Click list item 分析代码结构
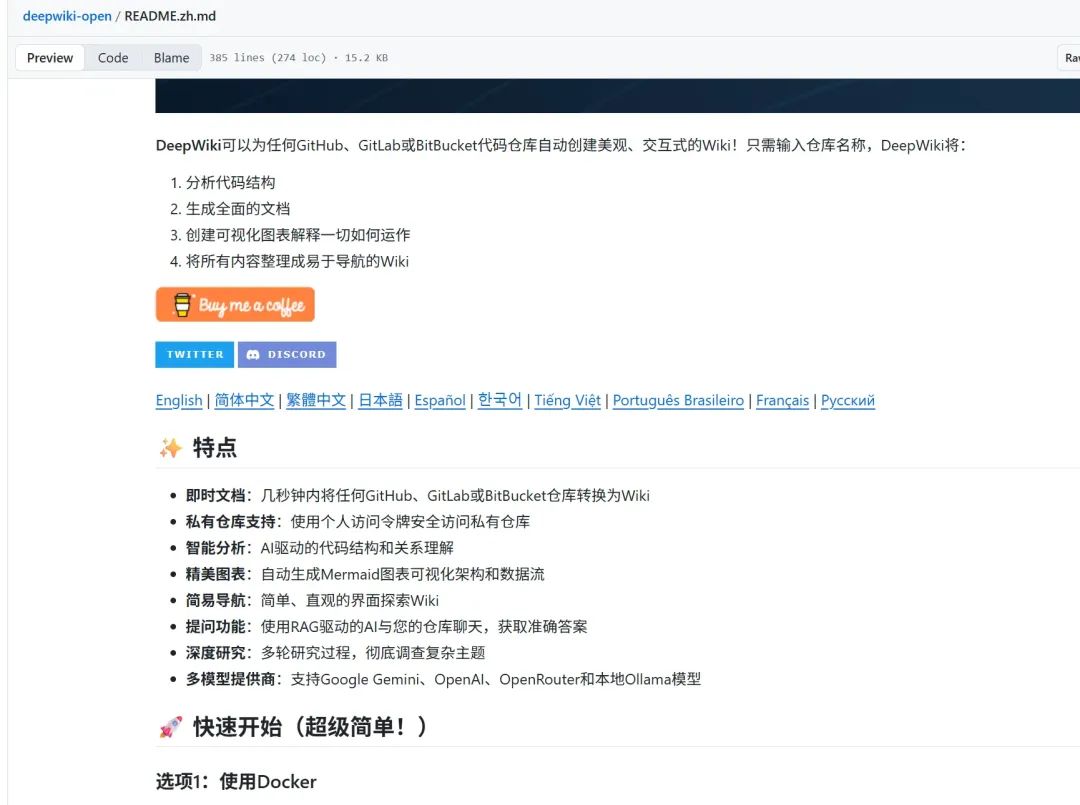This screenshot has height=805, width=1080. (231, 182)
